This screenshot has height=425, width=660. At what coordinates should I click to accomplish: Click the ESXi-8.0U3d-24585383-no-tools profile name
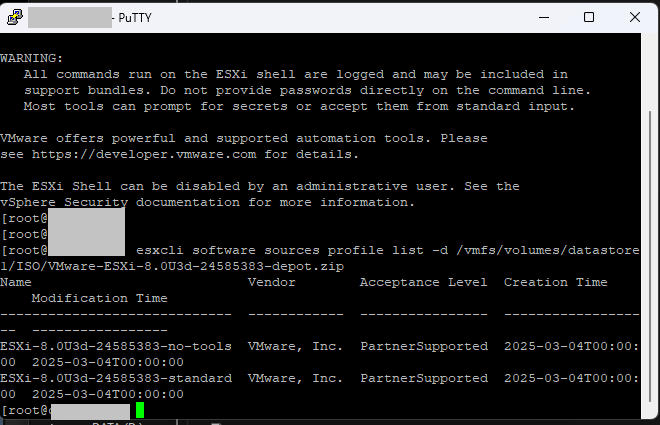coord(116,346)
